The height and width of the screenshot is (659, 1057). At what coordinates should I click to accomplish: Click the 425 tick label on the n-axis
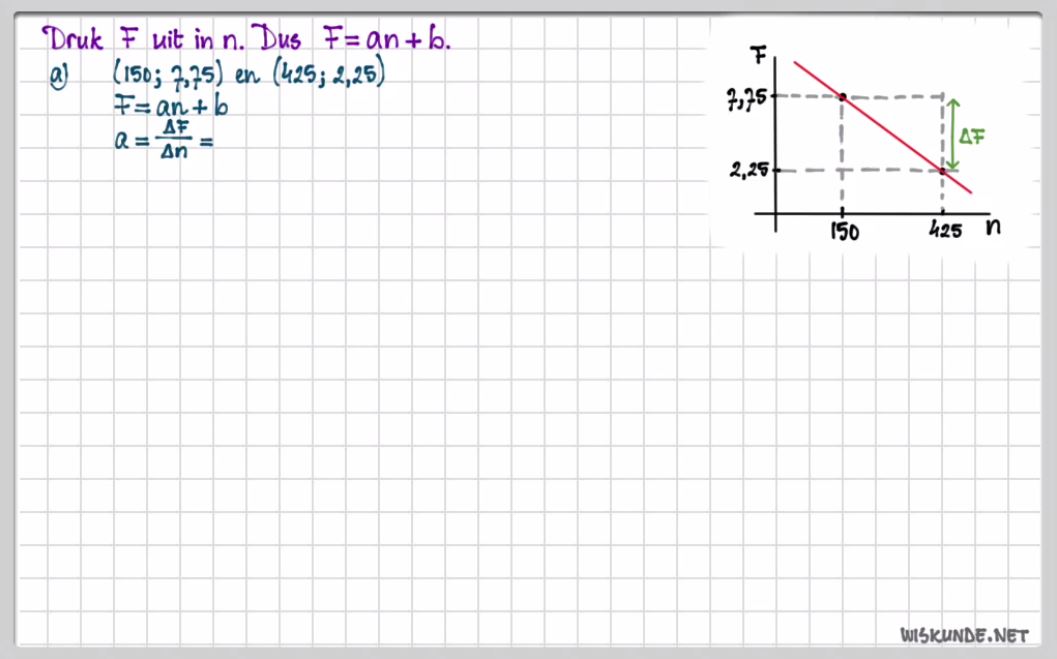[x=944, y=232]
